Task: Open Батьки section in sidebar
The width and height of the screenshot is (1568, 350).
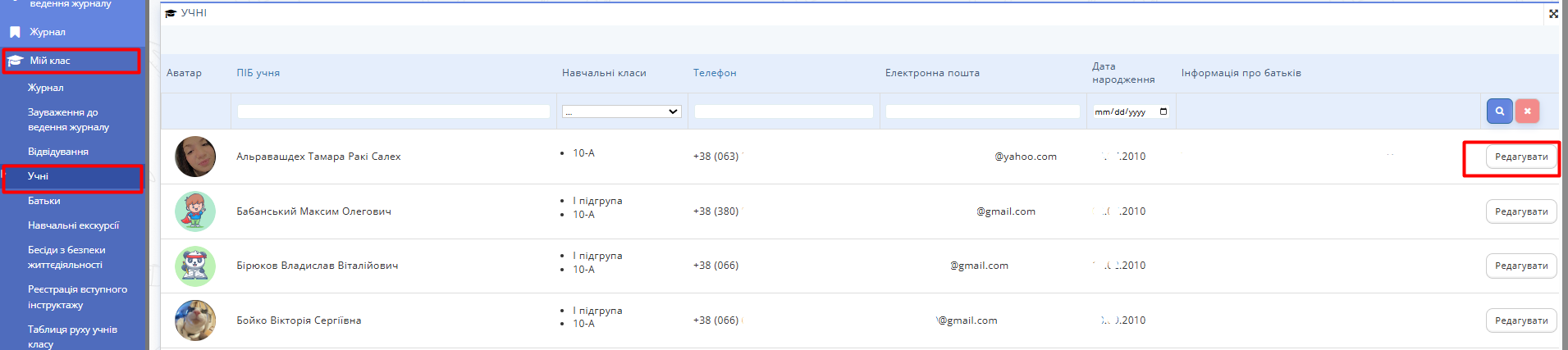Action: coord(44,201)
